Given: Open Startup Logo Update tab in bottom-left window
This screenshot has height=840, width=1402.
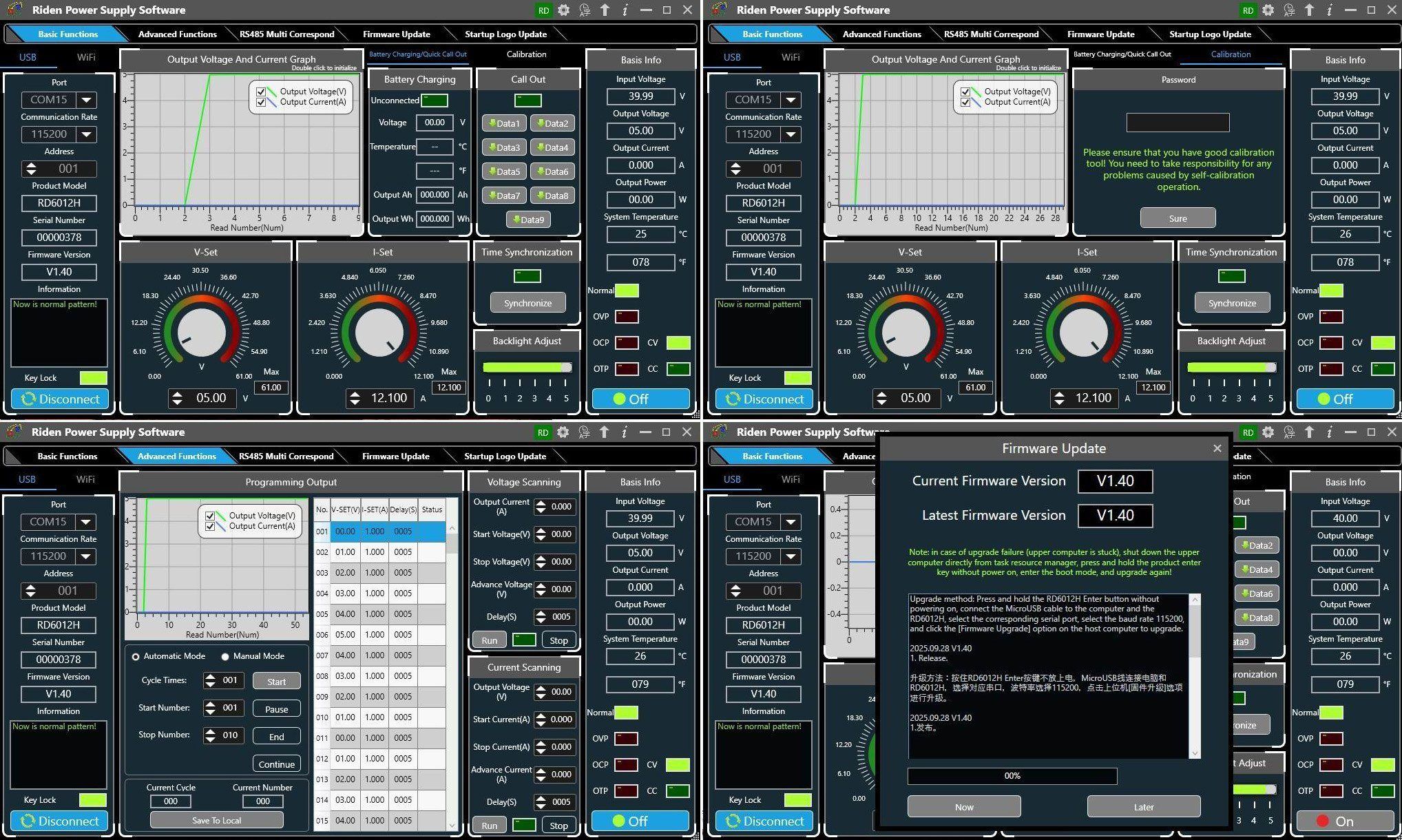Looking at the screenshot, I should [505, 456].
